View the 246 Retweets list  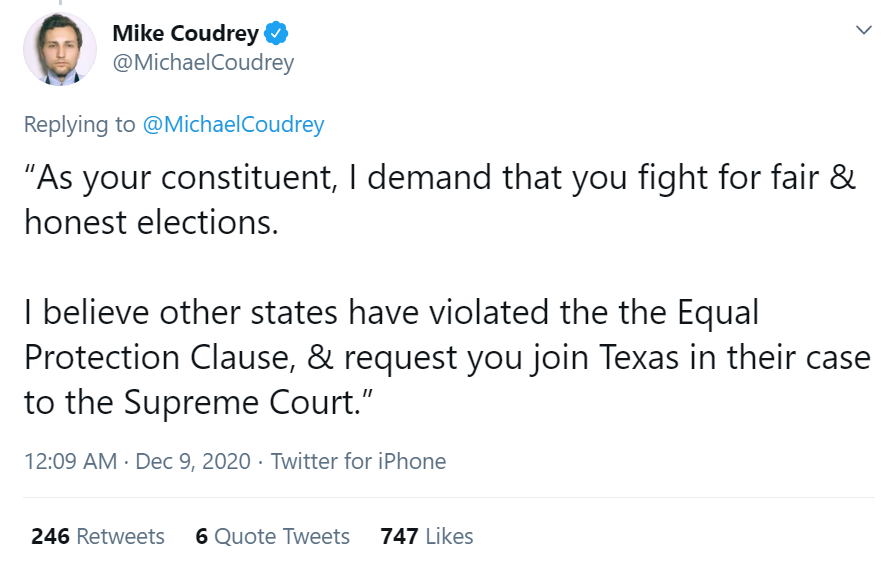tap(98, 536)
